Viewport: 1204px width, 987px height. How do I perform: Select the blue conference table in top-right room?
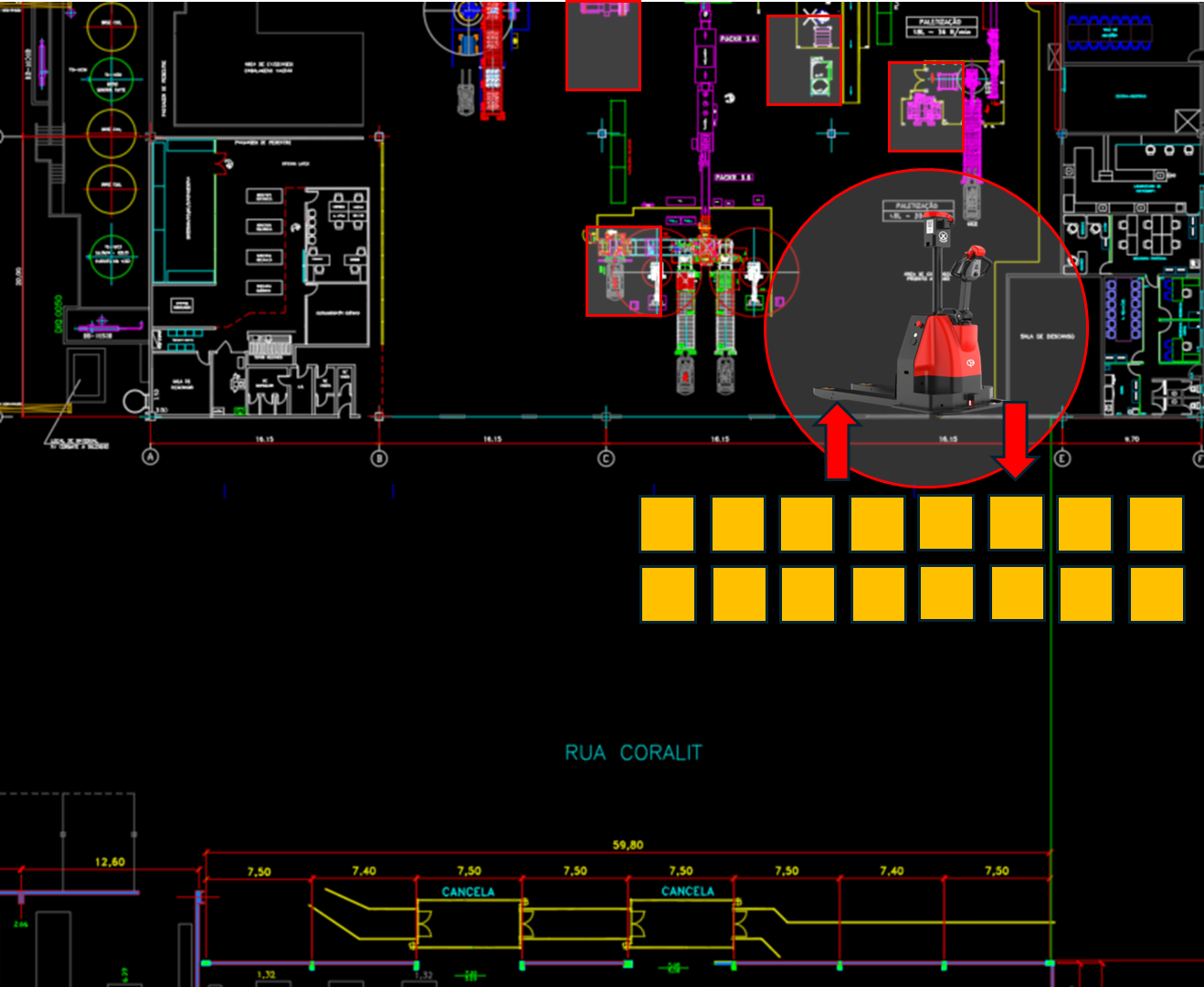[x=1109, y=33]
